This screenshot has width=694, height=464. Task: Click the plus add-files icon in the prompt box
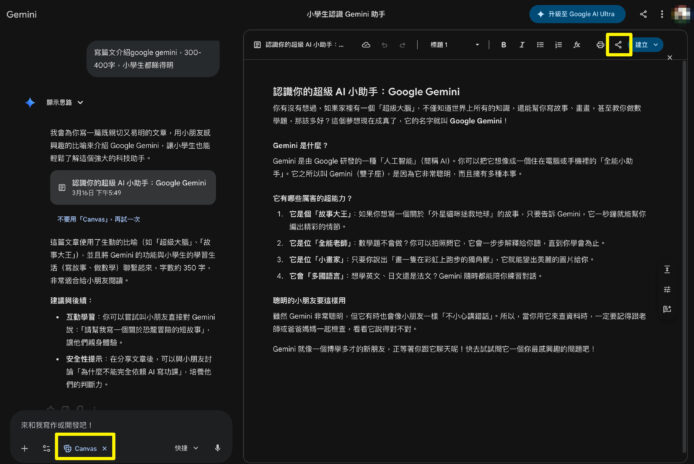pos(24,449)
